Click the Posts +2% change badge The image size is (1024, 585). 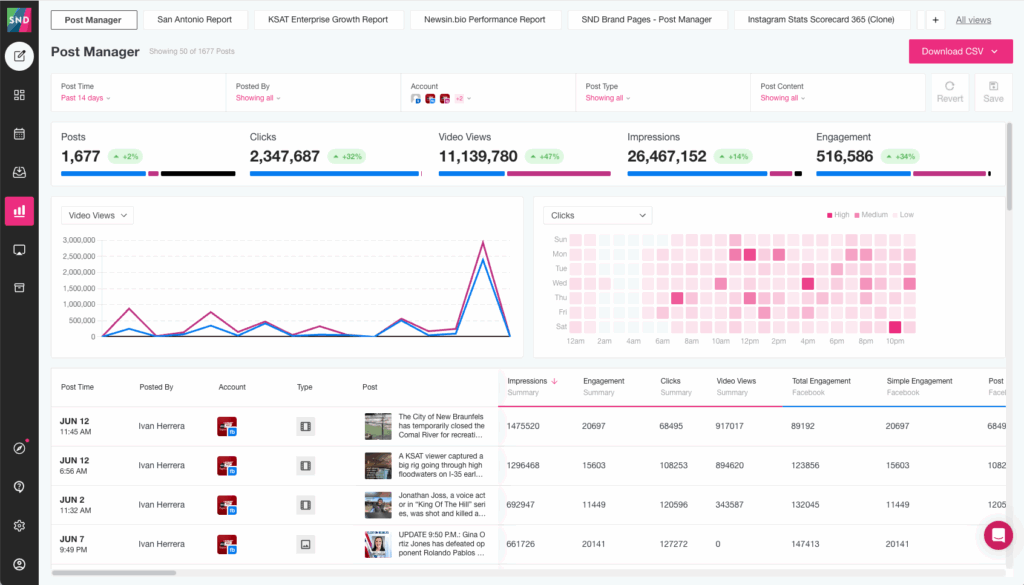click(x=125, y=157)
